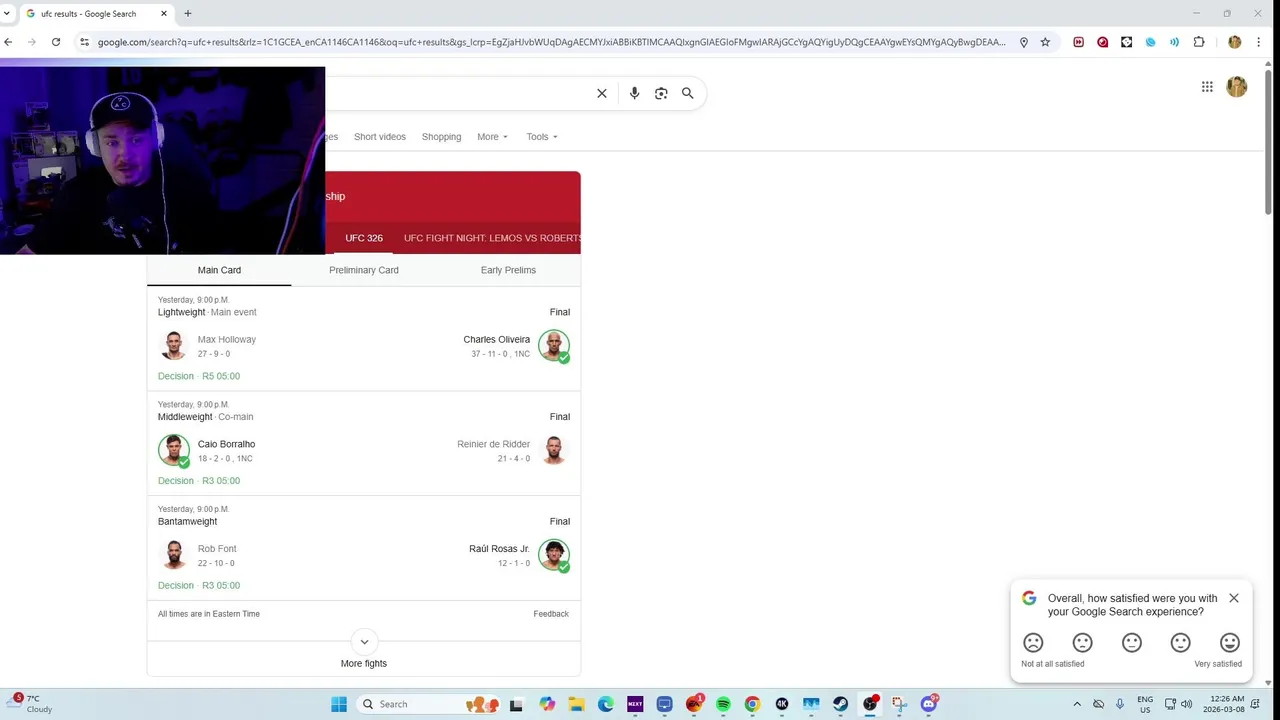Screen dimensions: 1280x720
Task: Switch to the Early Prelims tab
Action: pos(508,270)
